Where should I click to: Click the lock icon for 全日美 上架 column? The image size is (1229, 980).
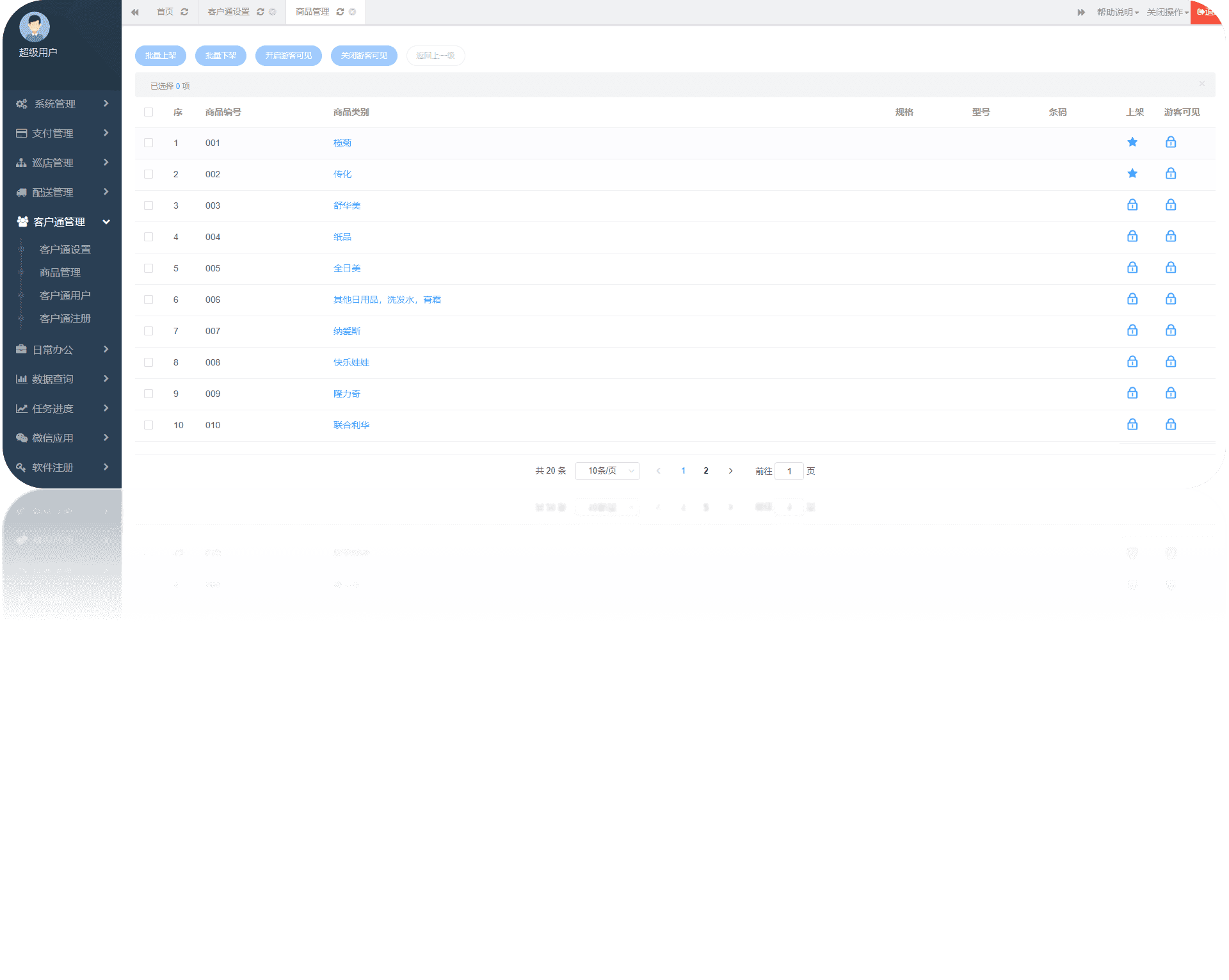coord(1131,267)
